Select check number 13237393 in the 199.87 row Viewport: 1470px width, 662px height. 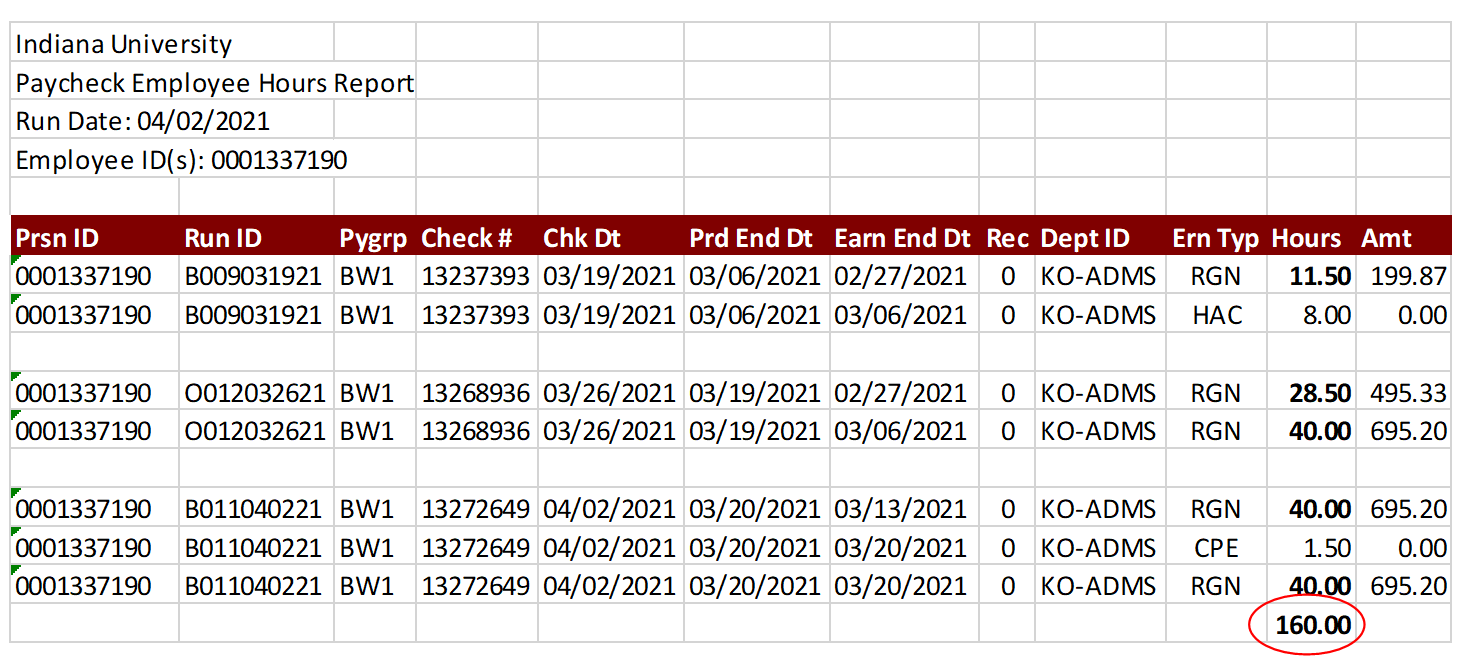point(475,277)
